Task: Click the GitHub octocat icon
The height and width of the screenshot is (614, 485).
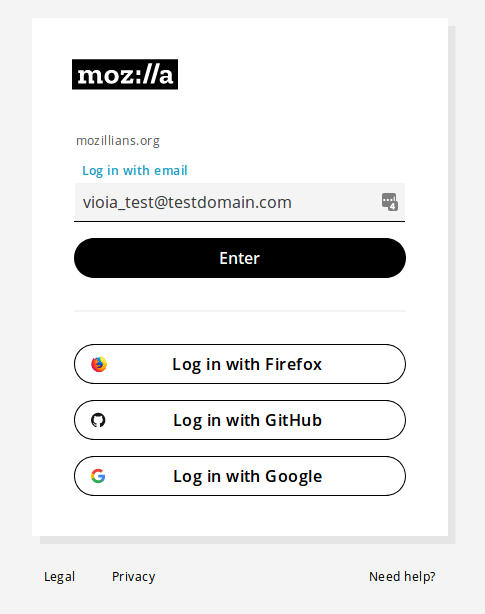Action: [98, 420]
